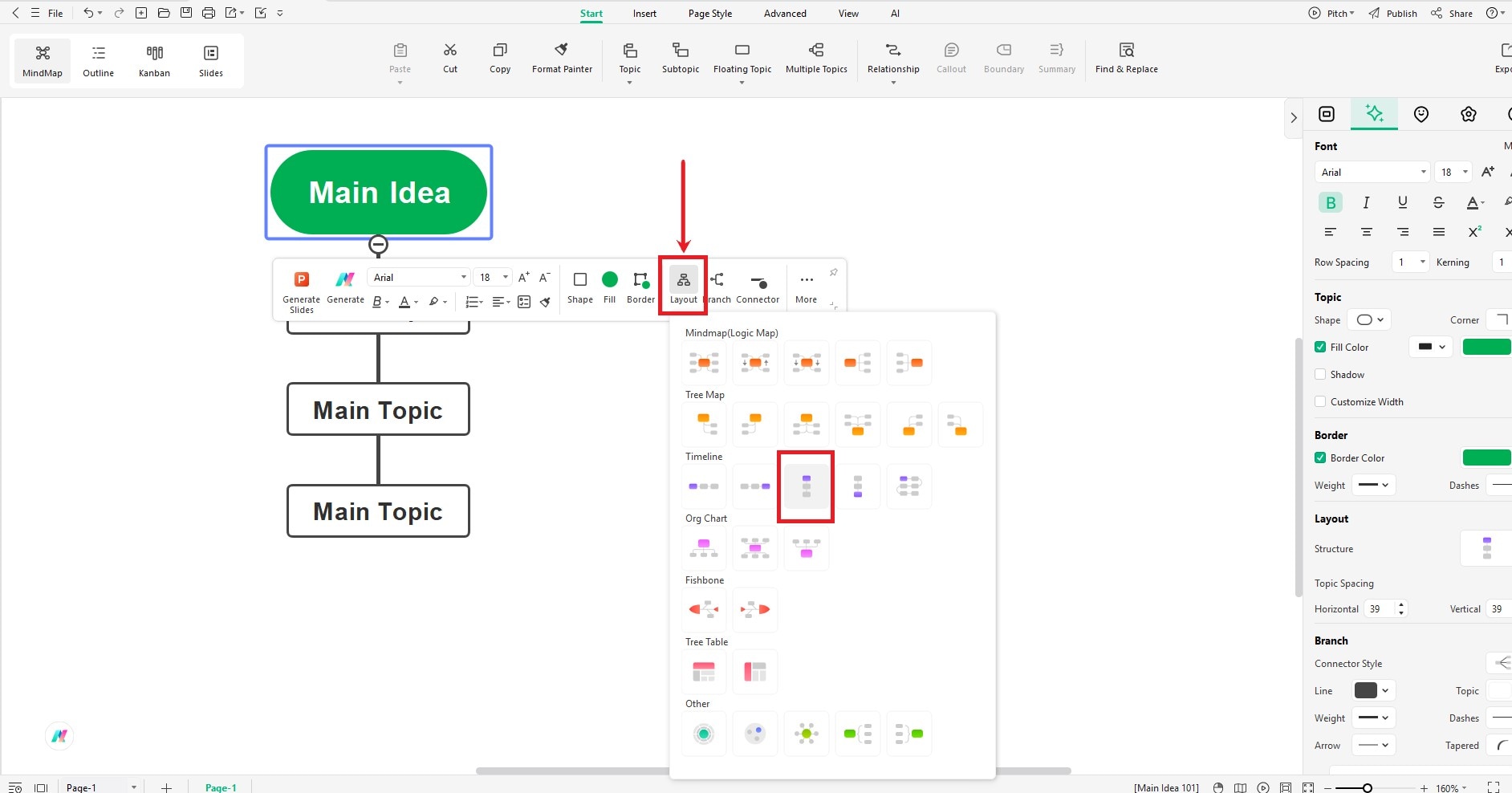Select the radial circle layout under Other
The image size is (1512, 793).
pos(704,734)
